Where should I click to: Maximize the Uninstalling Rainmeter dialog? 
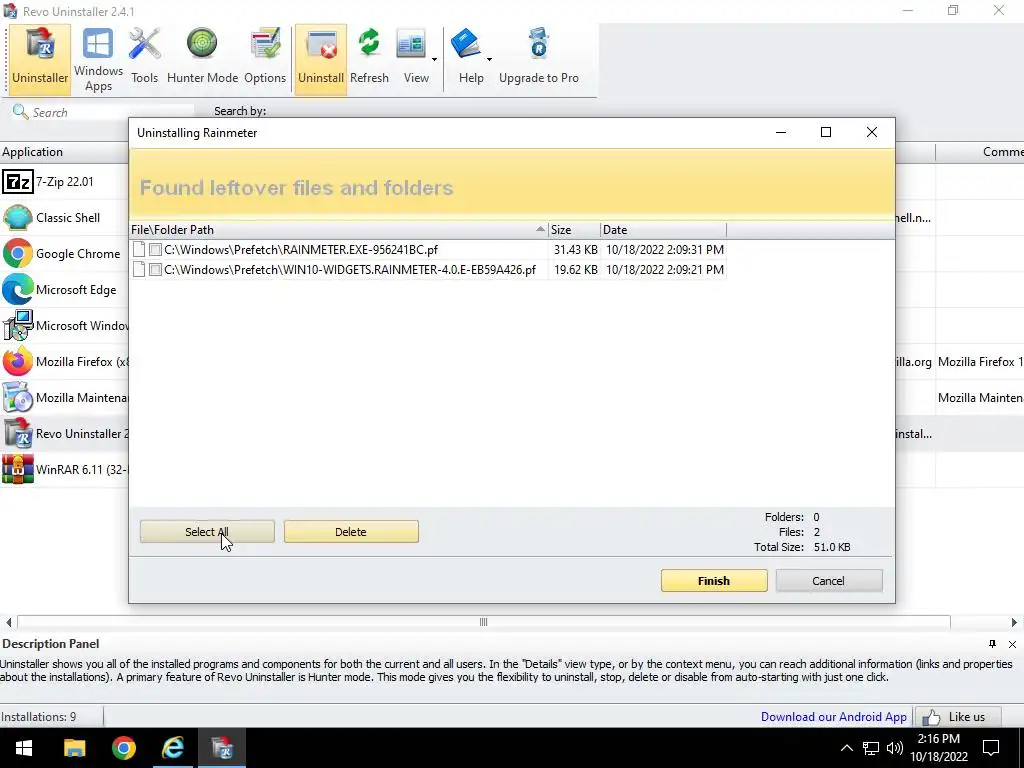[825, 132]
